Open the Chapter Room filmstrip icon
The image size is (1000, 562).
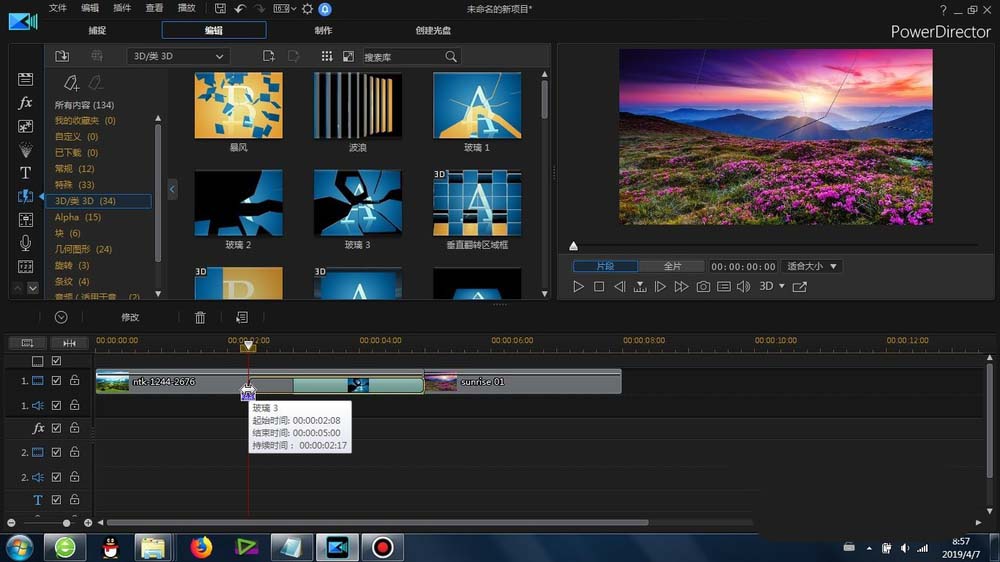pos(26,266)
